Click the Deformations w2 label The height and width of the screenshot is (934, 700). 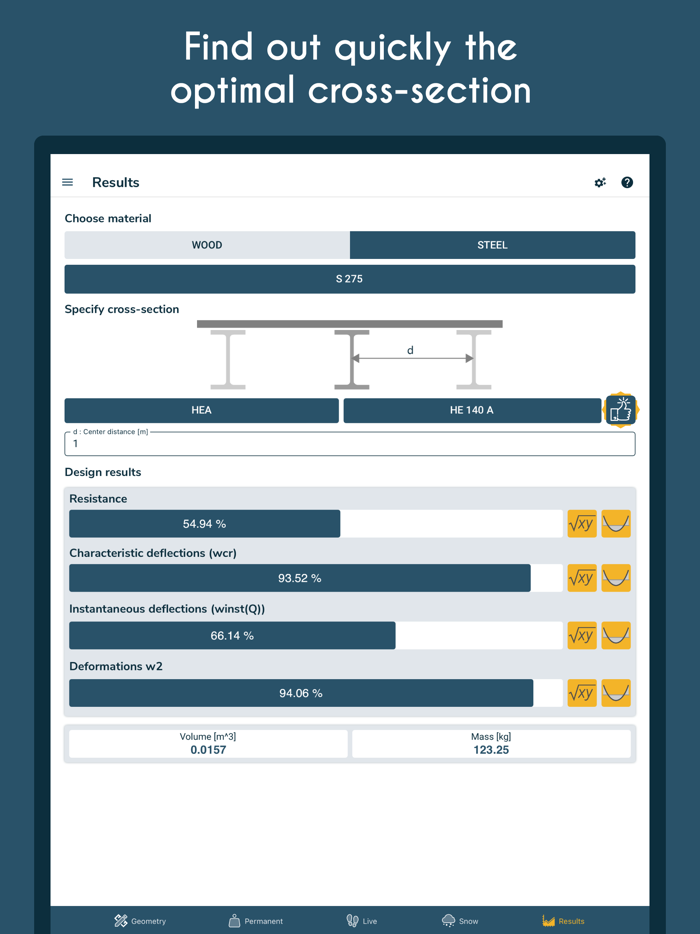[116, 666]
